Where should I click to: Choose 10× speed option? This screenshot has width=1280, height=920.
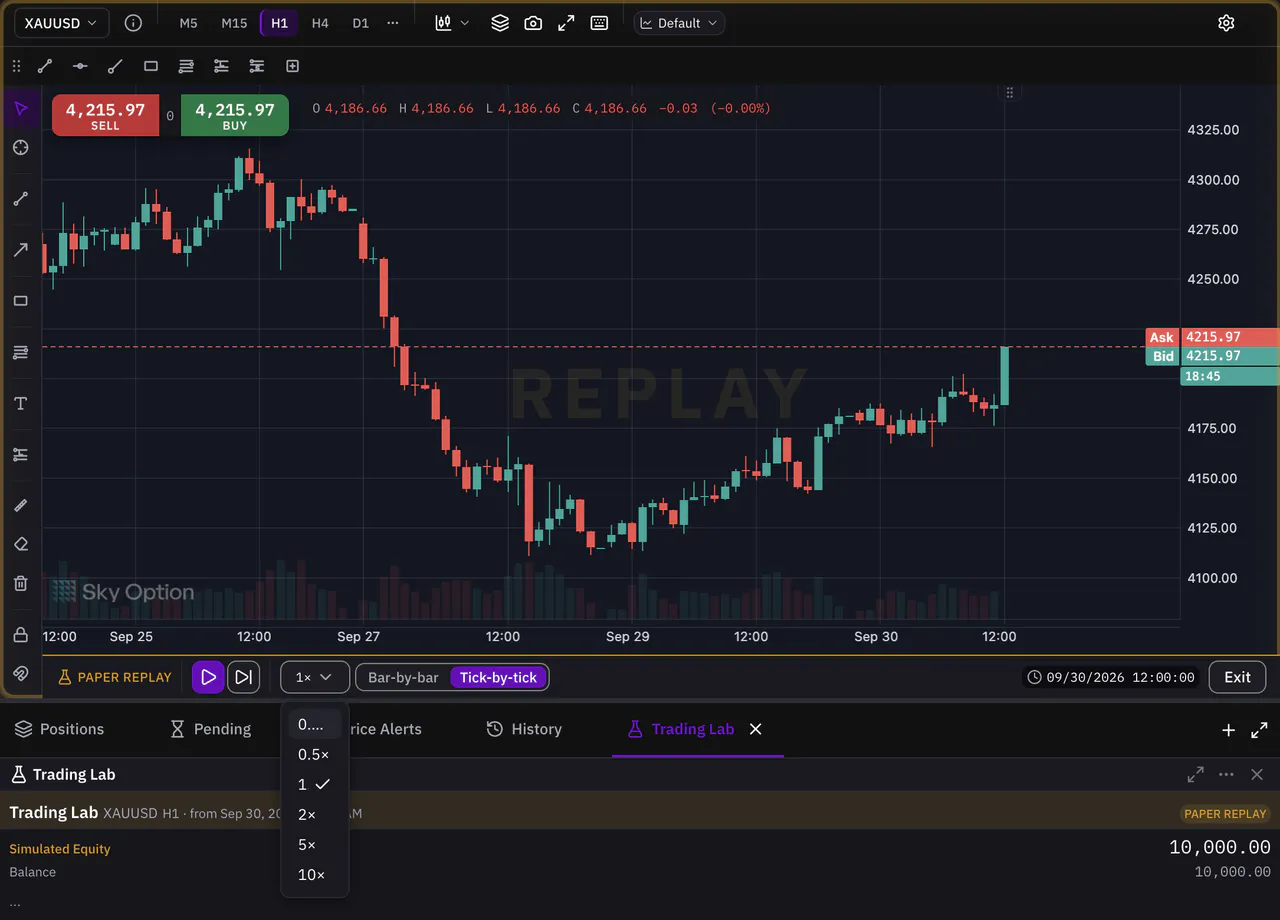pyautogui.click(x=314, y=875)
